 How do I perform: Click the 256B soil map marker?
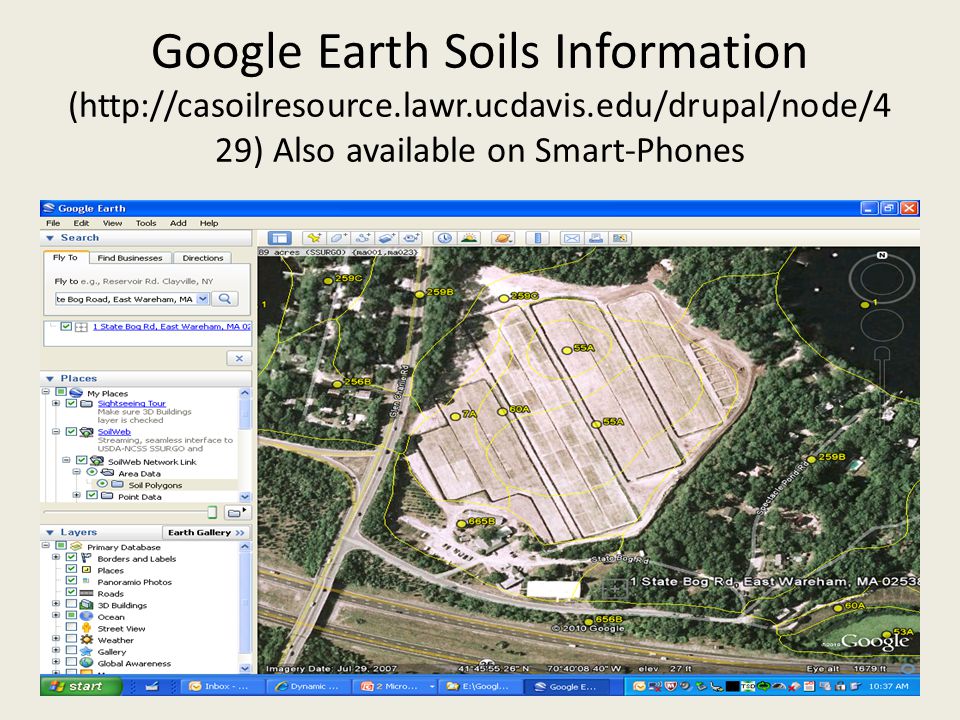[x=337, y=384]
